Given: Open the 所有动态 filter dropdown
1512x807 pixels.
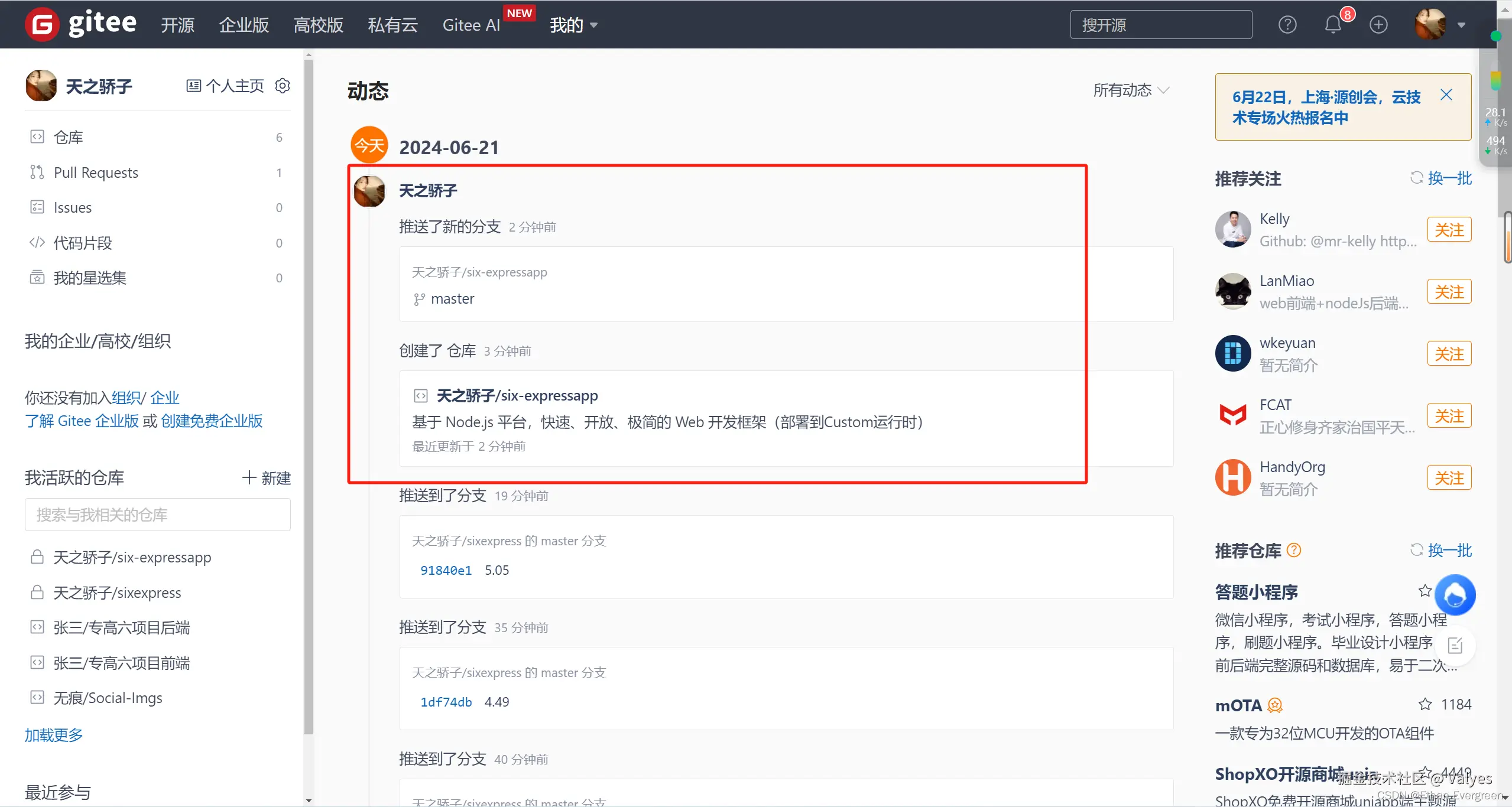Looking at the screenshot, I should (1131, 90).
